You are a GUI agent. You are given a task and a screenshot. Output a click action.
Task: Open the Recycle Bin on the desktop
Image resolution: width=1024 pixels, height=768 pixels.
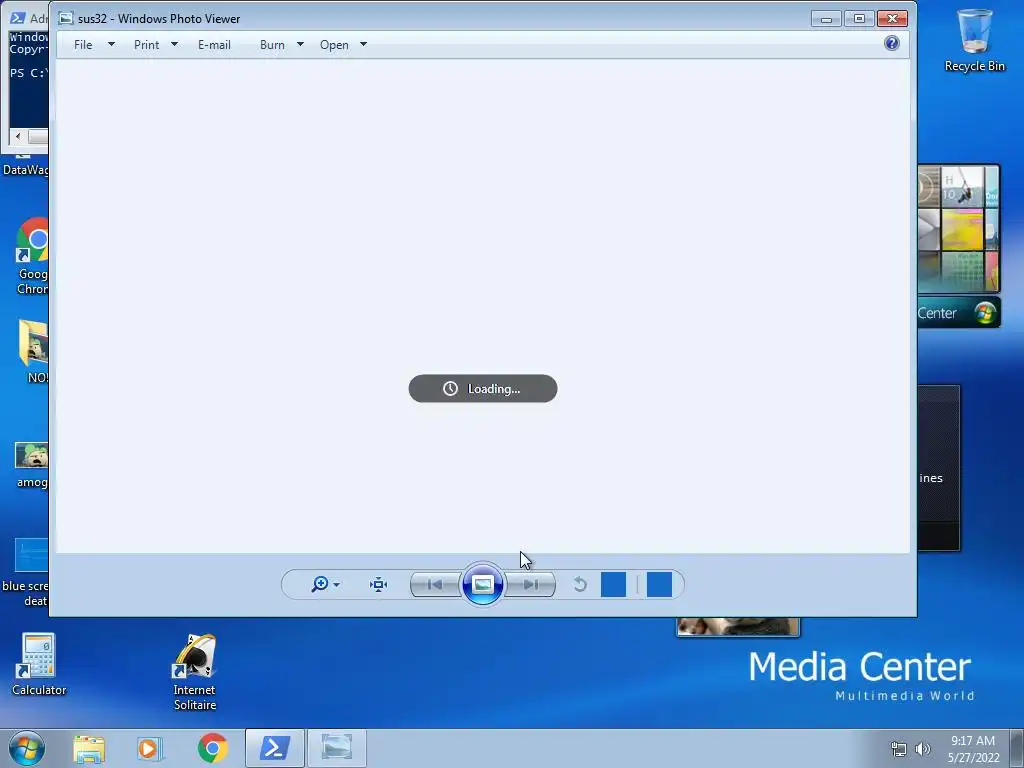pos(974,40)
